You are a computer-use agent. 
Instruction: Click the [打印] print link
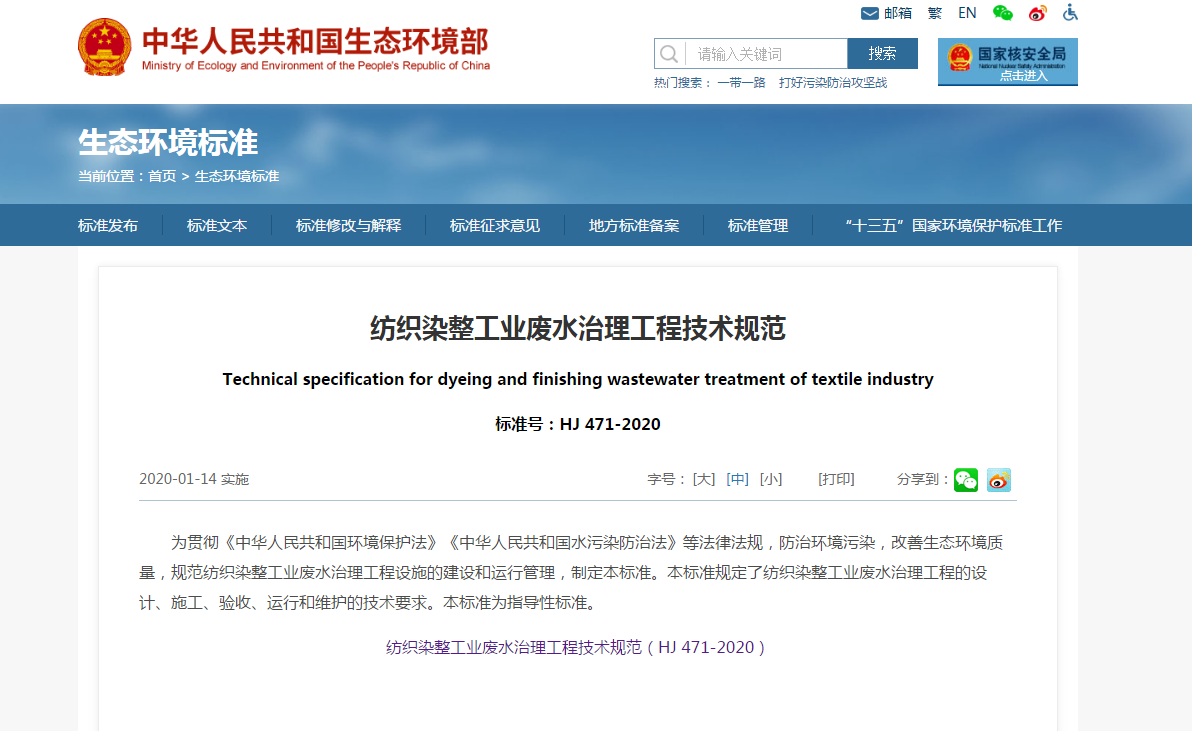tap(836, 480)
